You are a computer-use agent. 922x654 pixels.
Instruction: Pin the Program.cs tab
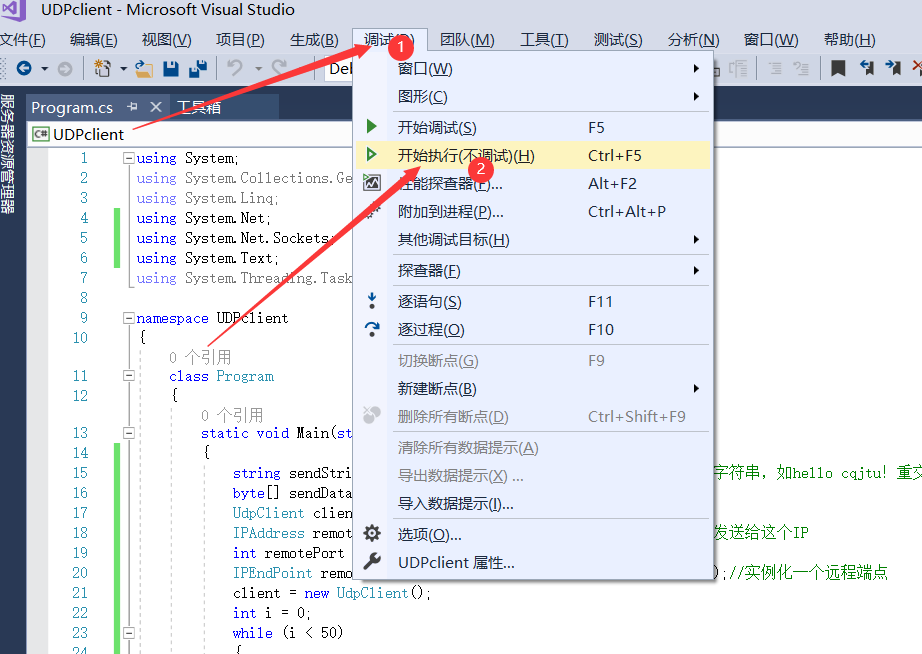132,107
